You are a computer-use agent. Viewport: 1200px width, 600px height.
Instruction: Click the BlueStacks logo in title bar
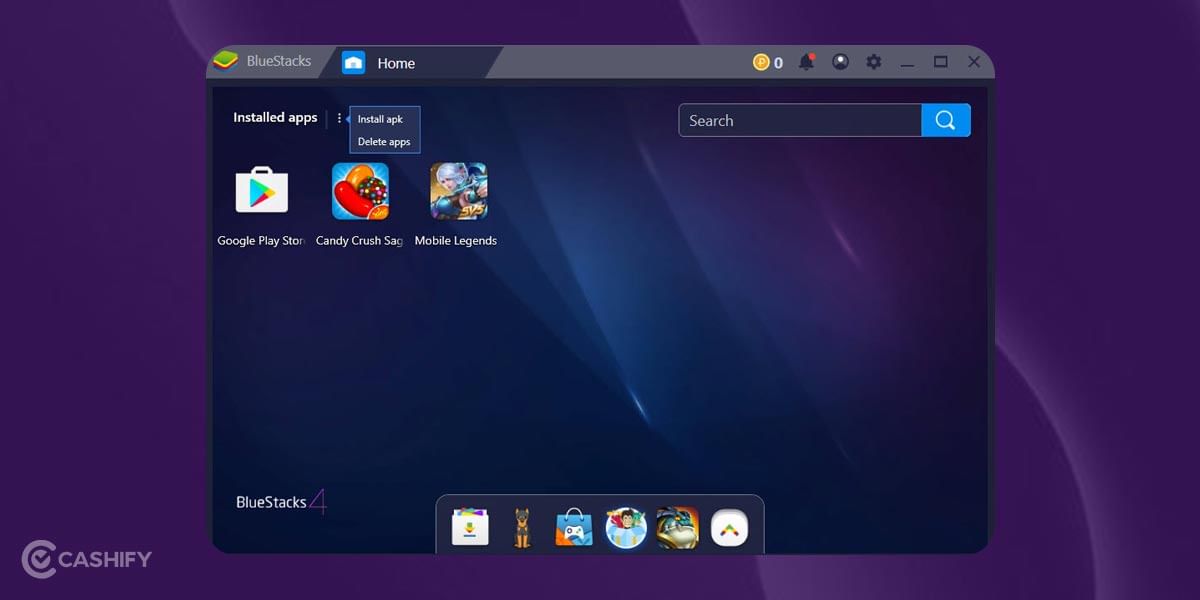[226, 61]
